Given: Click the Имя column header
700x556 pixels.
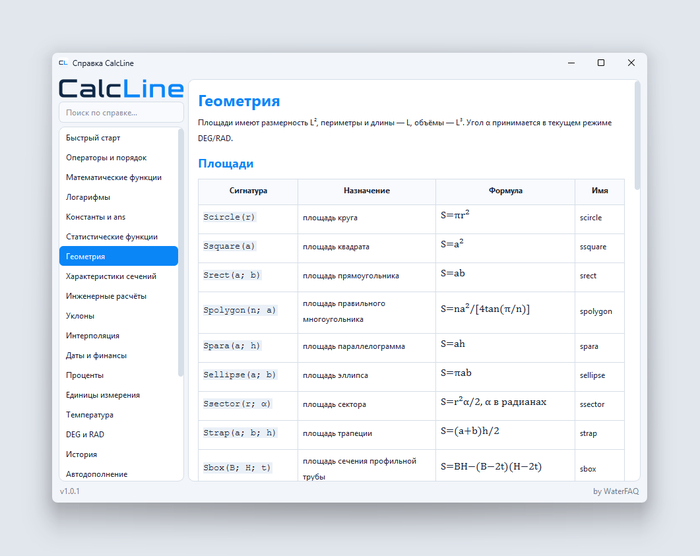Looking at the screenshot, I should point(600,191).
